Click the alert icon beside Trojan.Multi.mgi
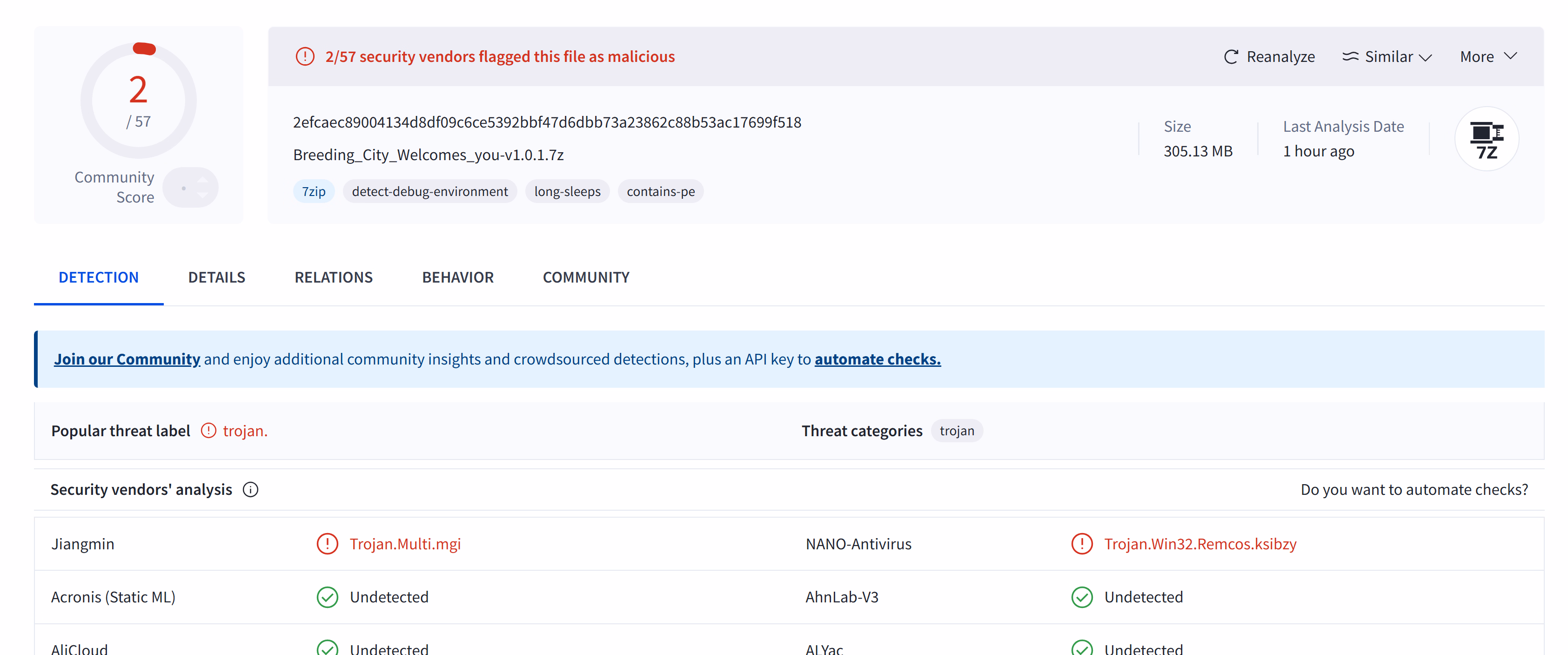Screen dimensions: 1568x655 tap(328, 543)
